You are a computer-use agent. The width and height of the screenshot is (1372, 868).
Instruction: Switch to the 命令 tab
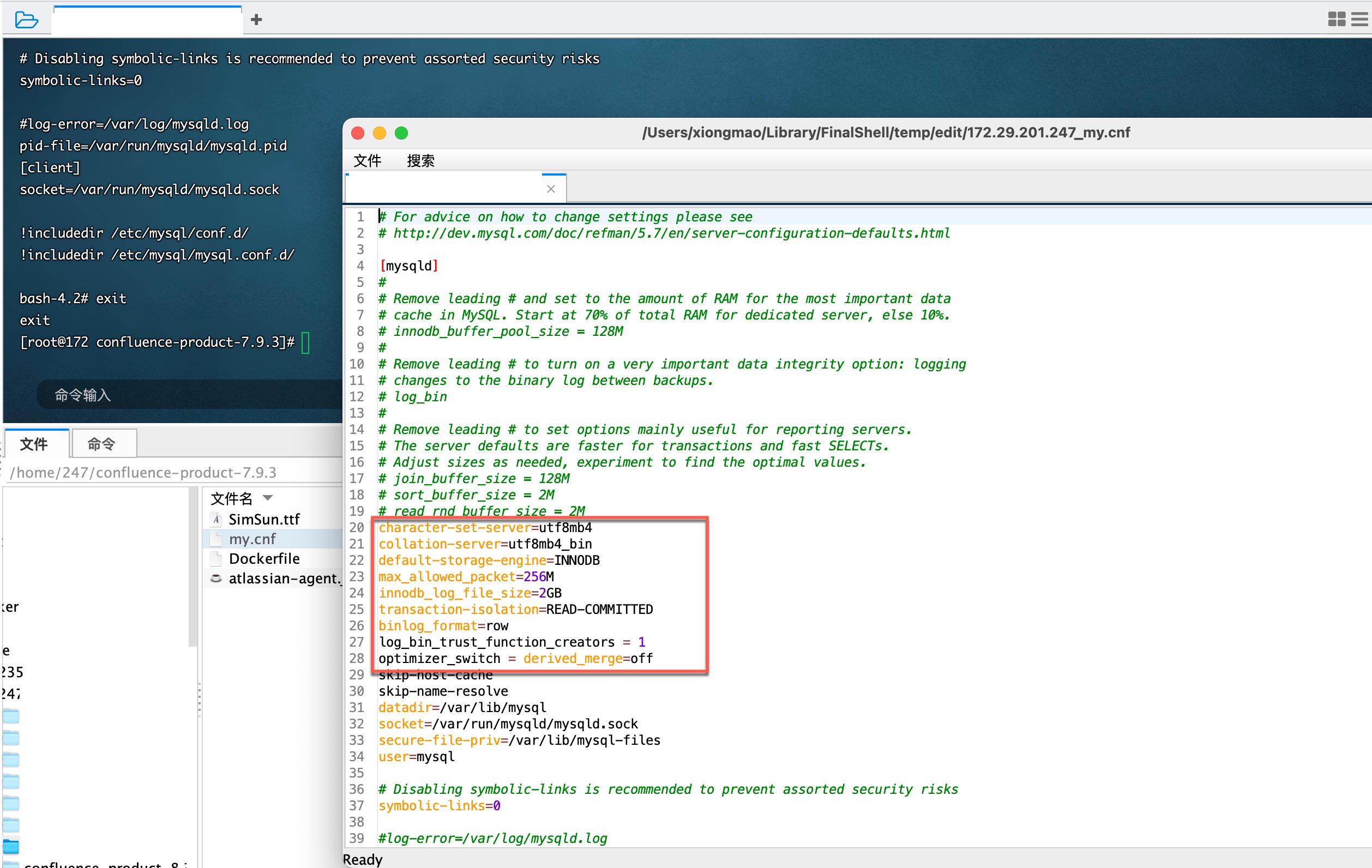point(101,444)
